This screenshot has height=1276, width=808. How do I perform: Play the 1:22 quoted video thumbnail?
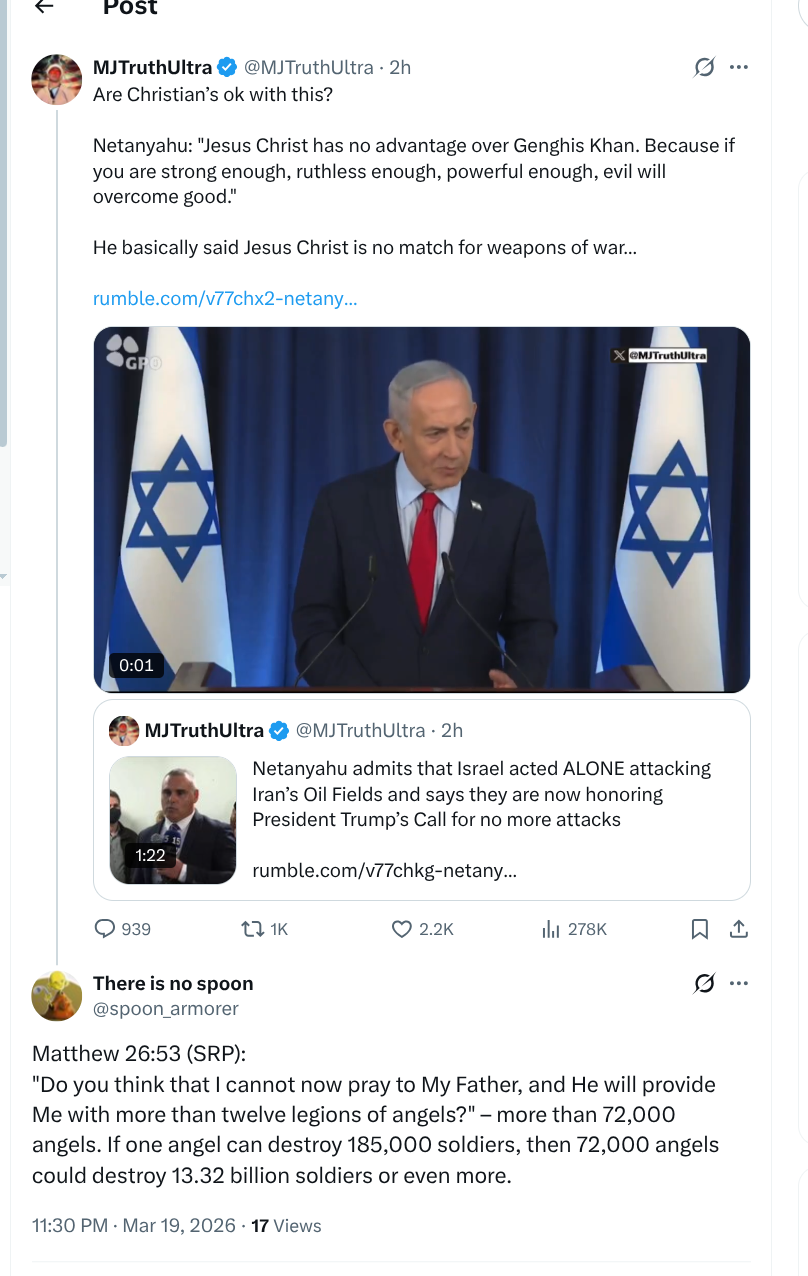pos(172,820)
